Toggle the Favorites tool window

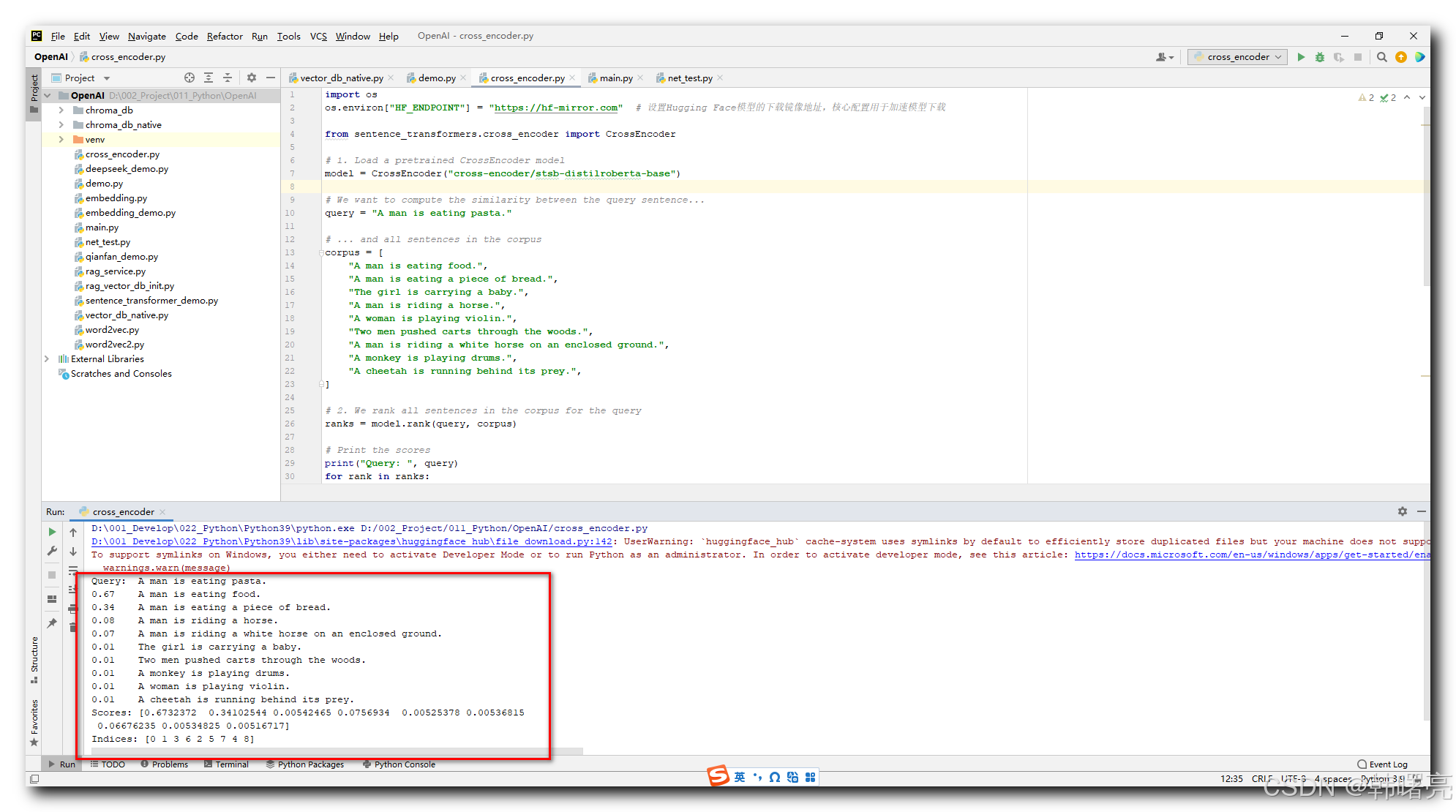[34, 721]
